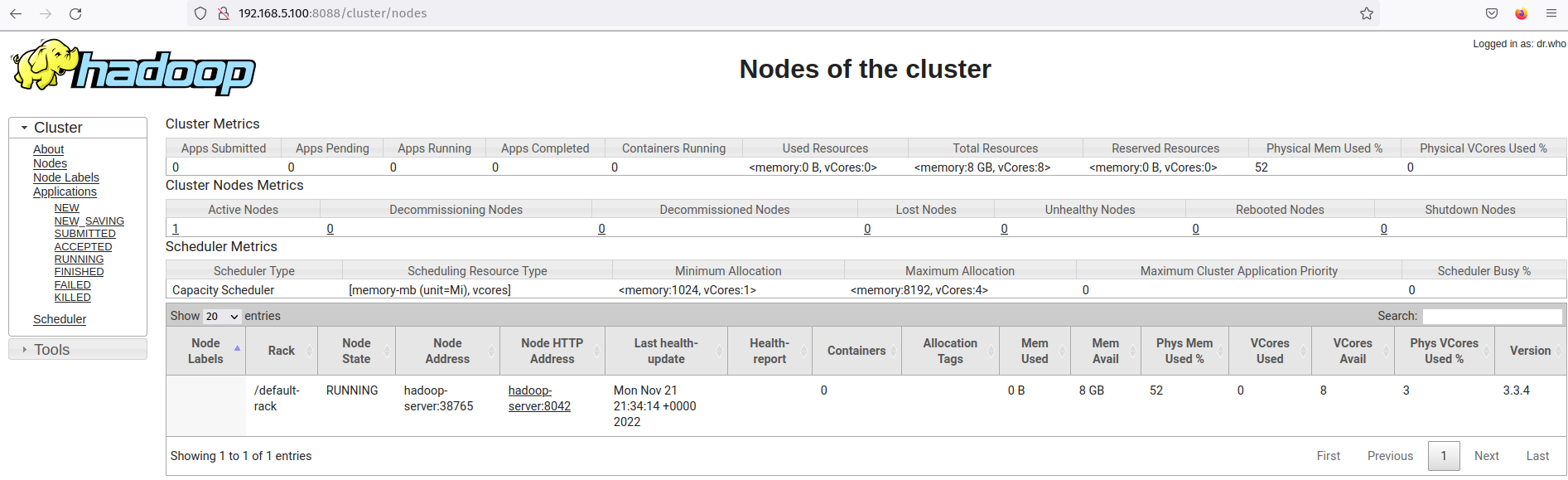
Task: Click the Next pagination button
Action: coord(1486,456)
